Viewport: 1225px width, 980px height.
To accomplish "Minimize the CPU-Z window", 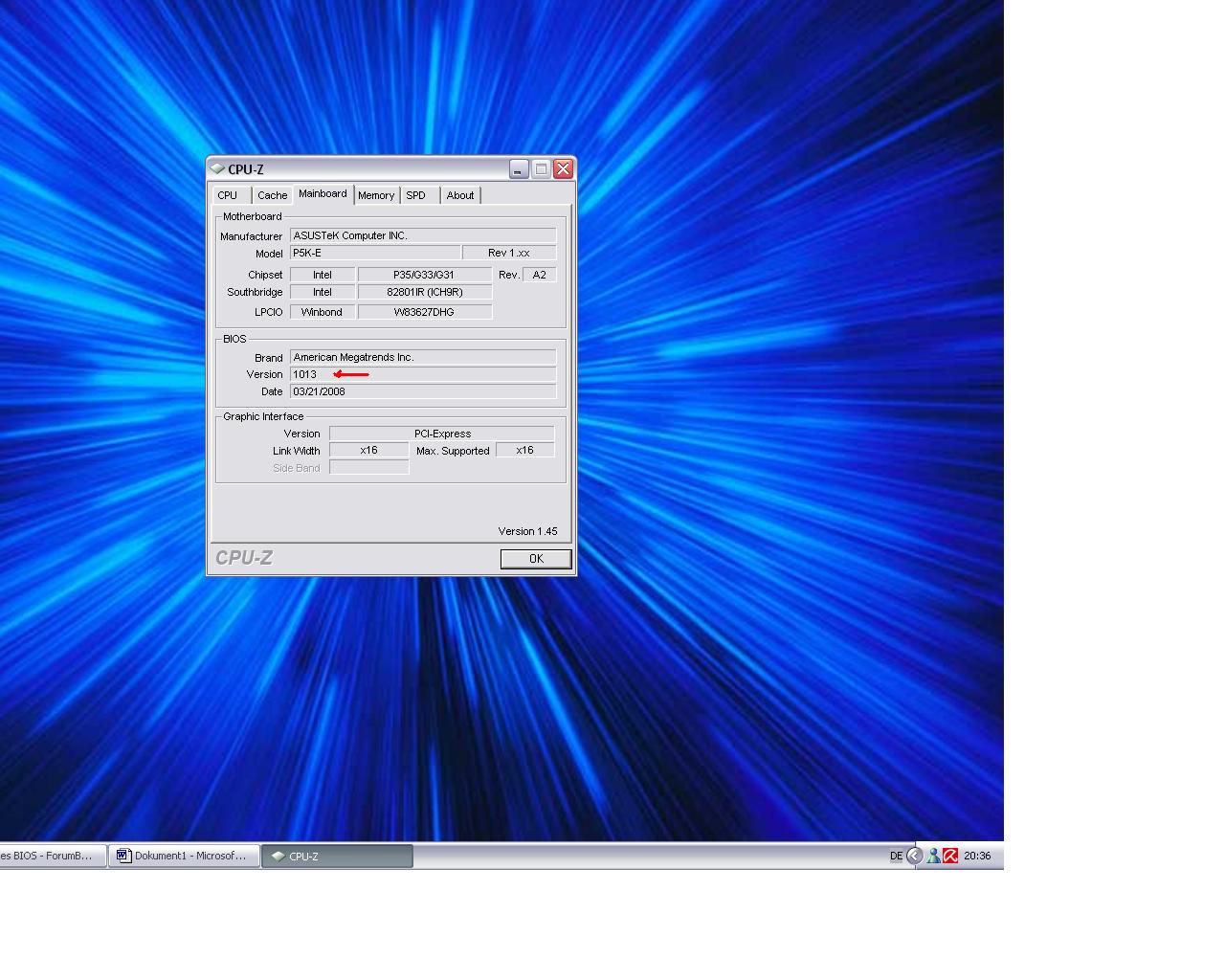I will pyautogui.click(x=519, y=169).
